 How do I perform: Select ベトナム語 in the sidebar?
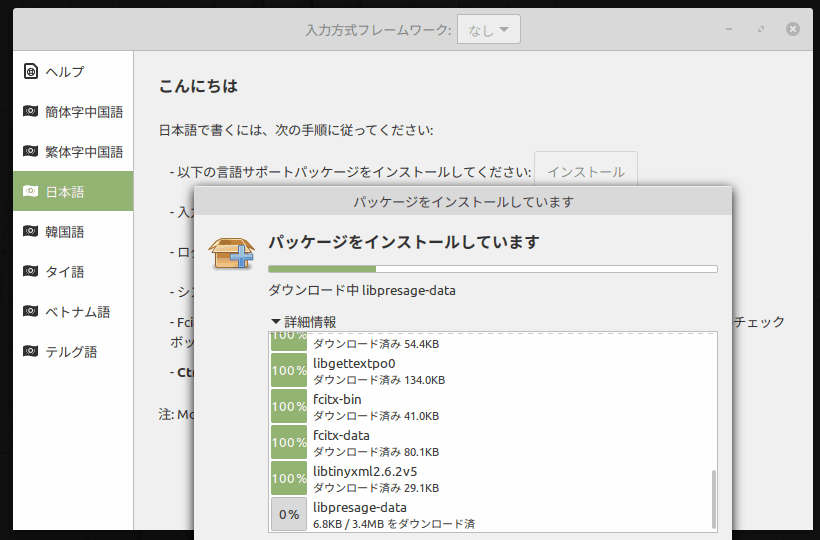click(x=73, y=312)
